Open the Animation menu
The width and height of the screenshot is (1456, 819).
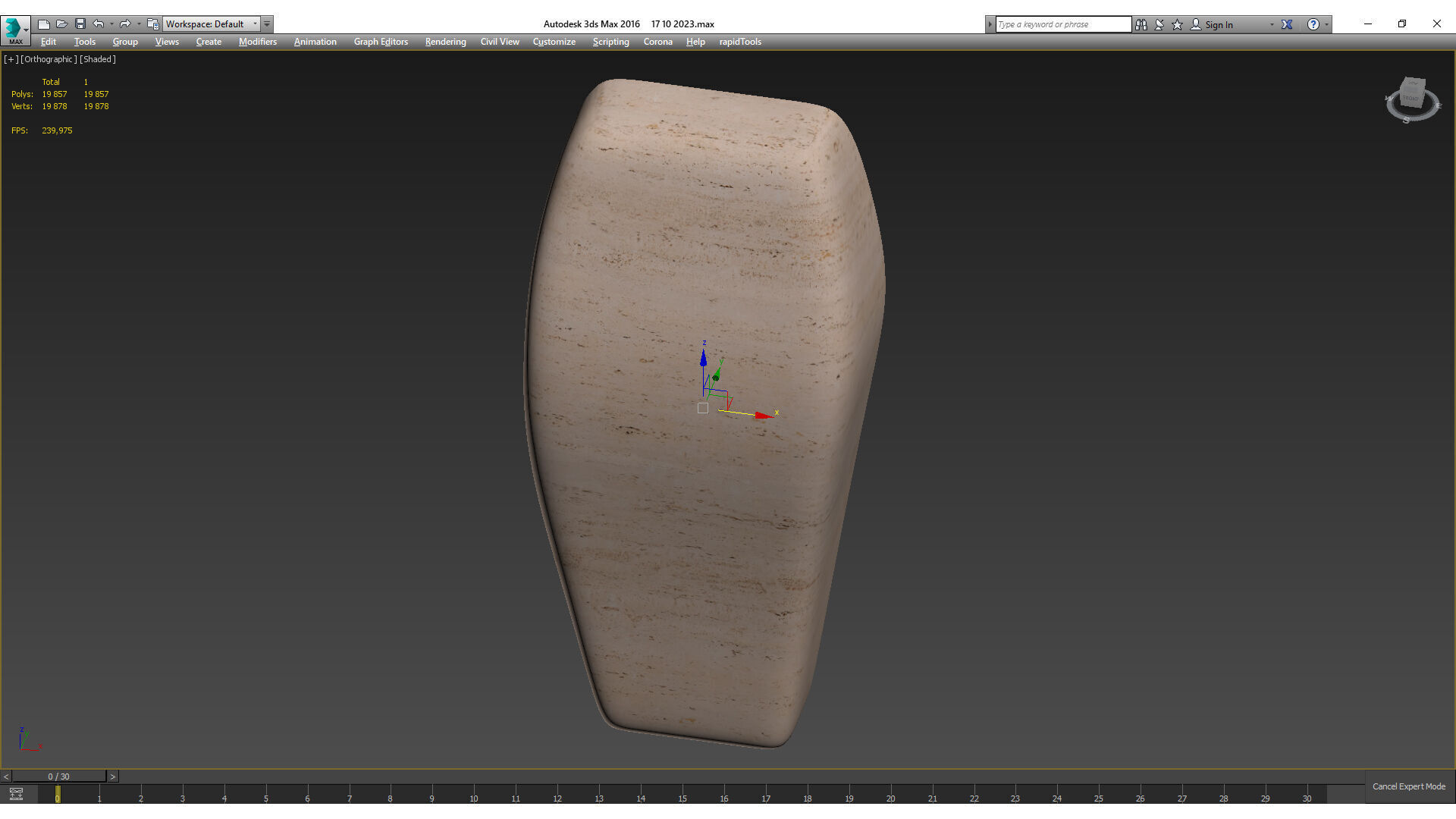315,42
